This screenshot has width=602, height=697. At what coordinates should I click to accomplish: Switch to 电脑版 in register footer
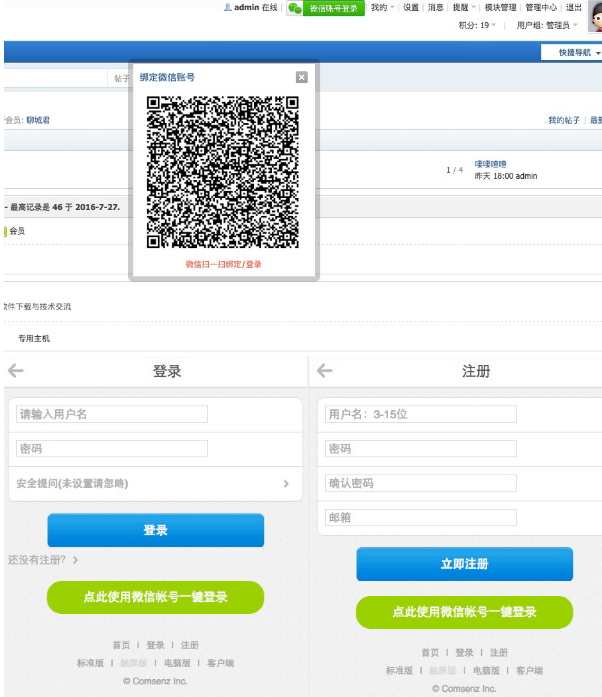coord(486,670)
